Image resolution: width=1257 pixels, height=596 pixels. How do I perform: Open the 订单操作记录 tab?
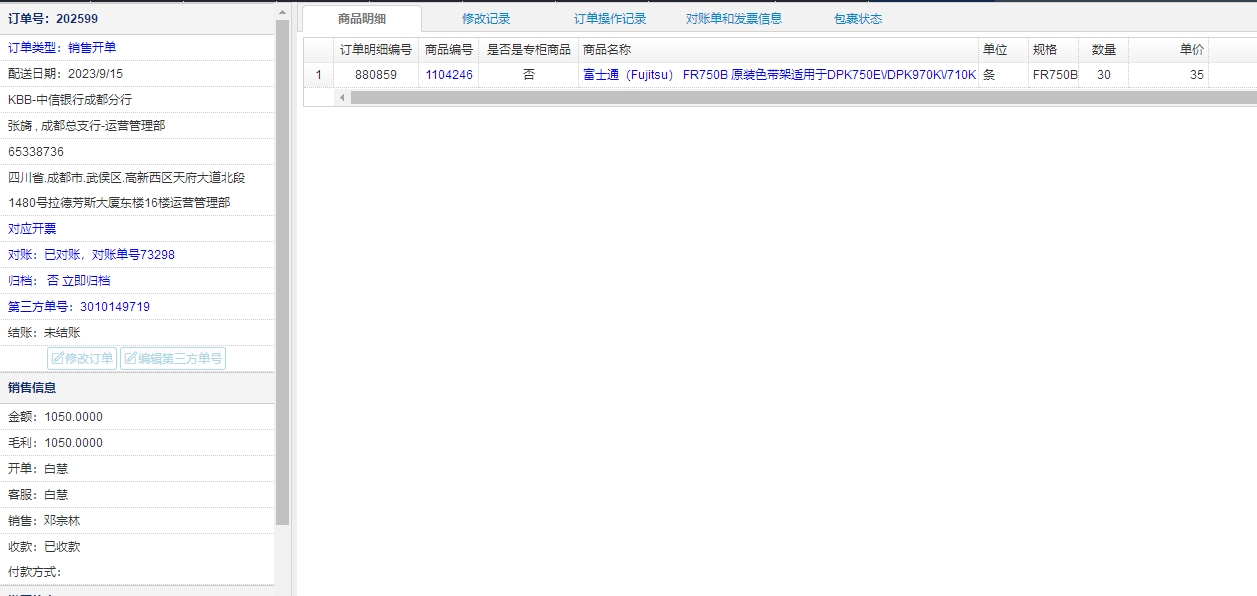610,18
